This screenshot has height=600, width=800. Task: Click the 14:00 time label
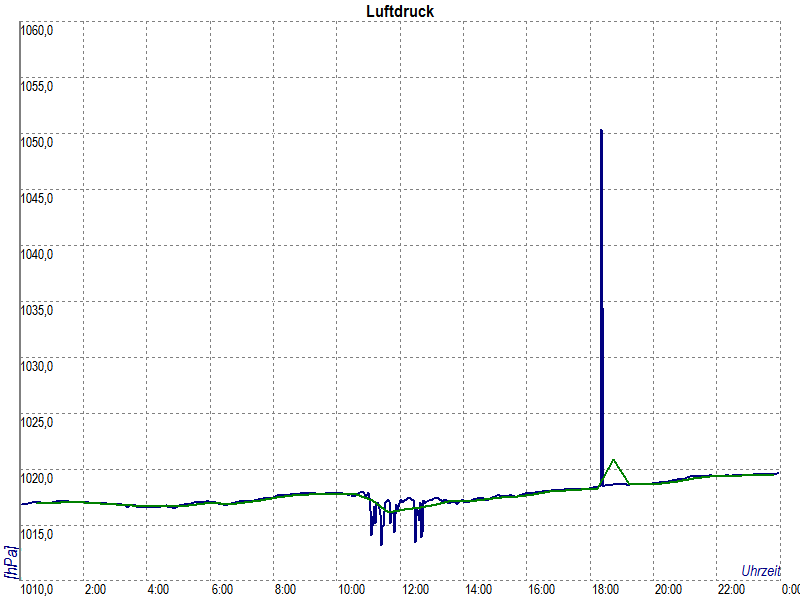coord(479,590)
